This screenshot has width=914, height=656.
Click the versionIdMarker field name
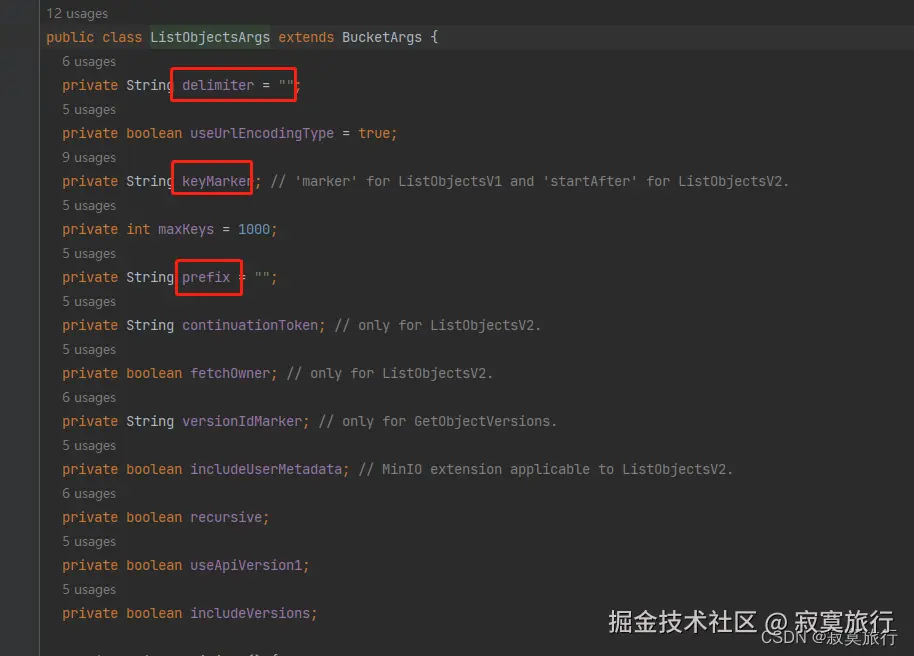click(x=242, y=421)
